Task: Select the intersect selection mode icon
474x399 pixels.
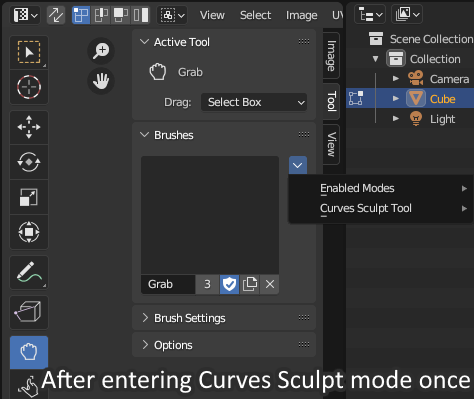Action: click(x=140, y=15)
